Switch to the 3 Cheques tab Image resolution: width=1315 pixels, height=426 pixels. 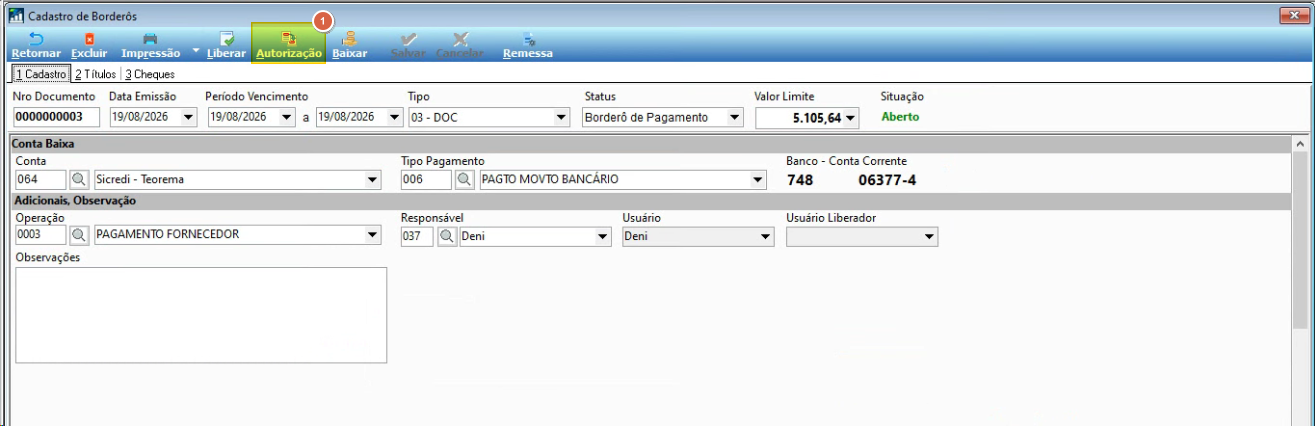click(x=149, y=74)
